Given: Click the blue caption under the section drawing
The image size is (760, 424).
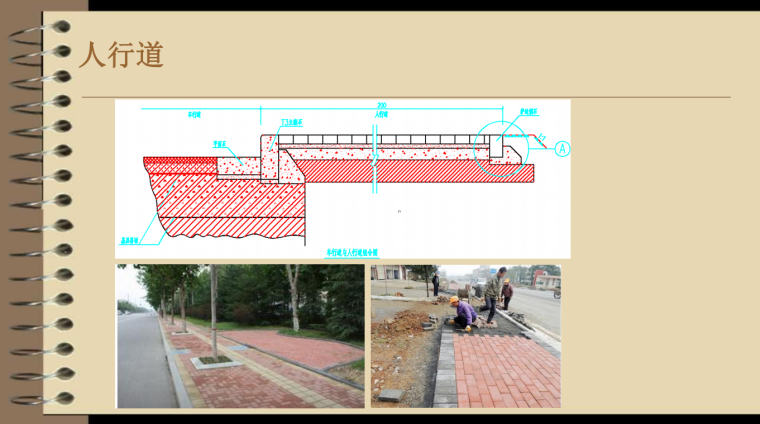Looking at the screenshot, I should point(352,252).
